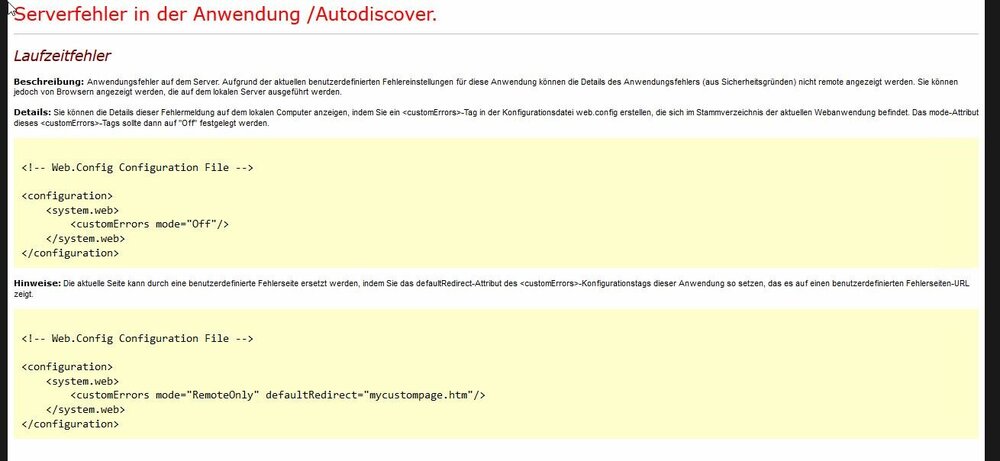The image size is (1000, 461).
Task: Click closing </system.web> tag in second code block
Action: pos(86,410)
